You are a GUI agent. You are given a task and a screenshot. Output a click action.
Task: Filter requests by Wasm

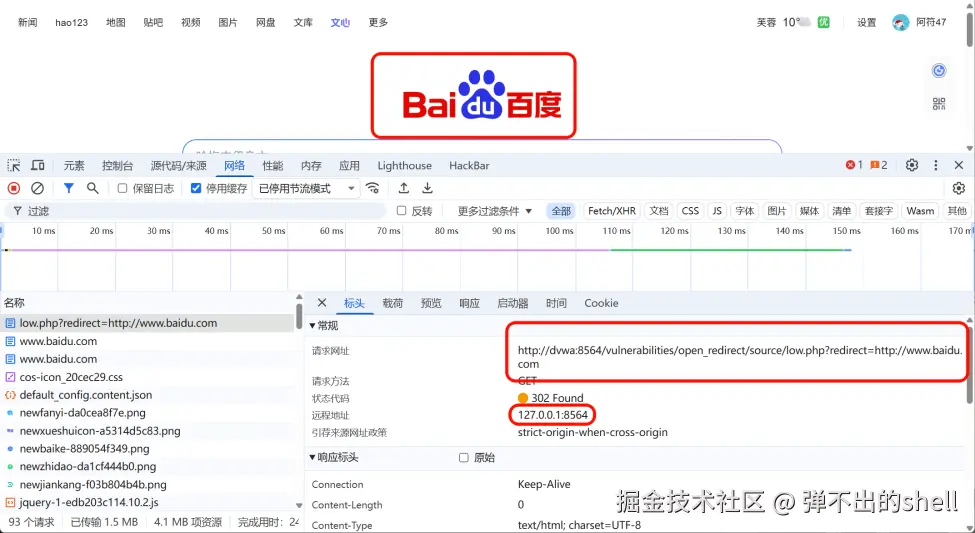coord(920,211)
